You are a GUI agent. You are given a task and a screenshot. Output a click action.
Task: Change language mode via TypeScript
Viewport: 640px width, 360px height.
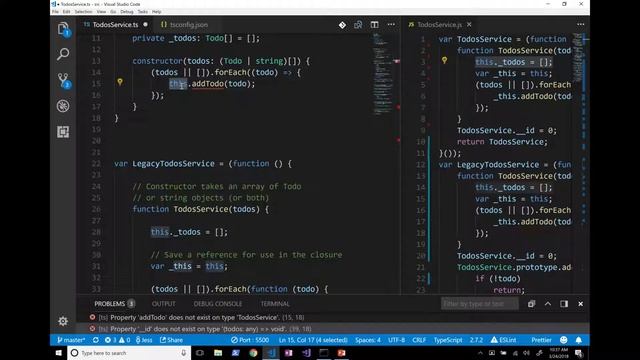tap(448, 340)
